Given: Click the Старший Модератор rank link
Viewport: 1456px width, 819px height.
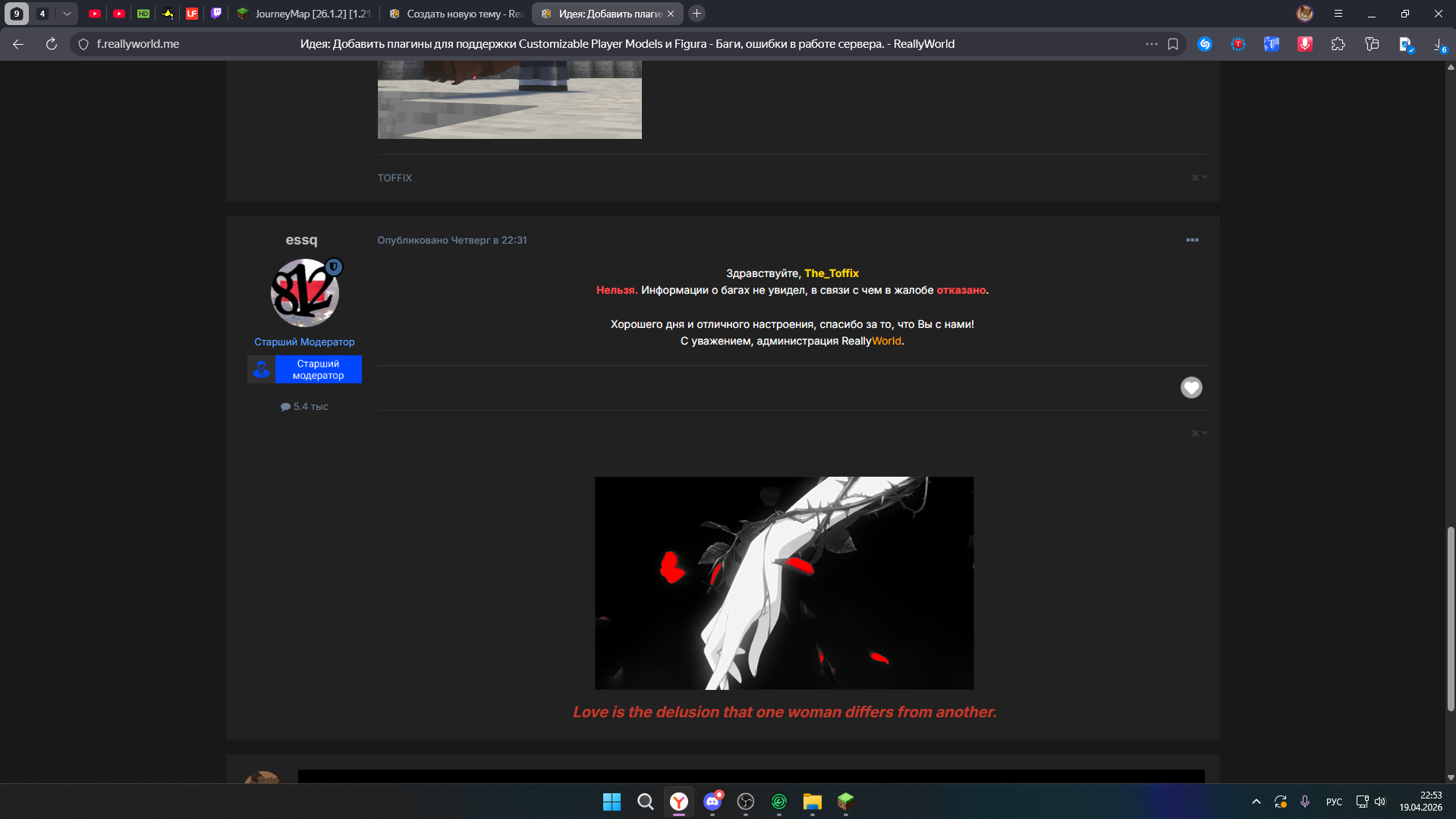Looking at the screenshot, I should point(304,342).
